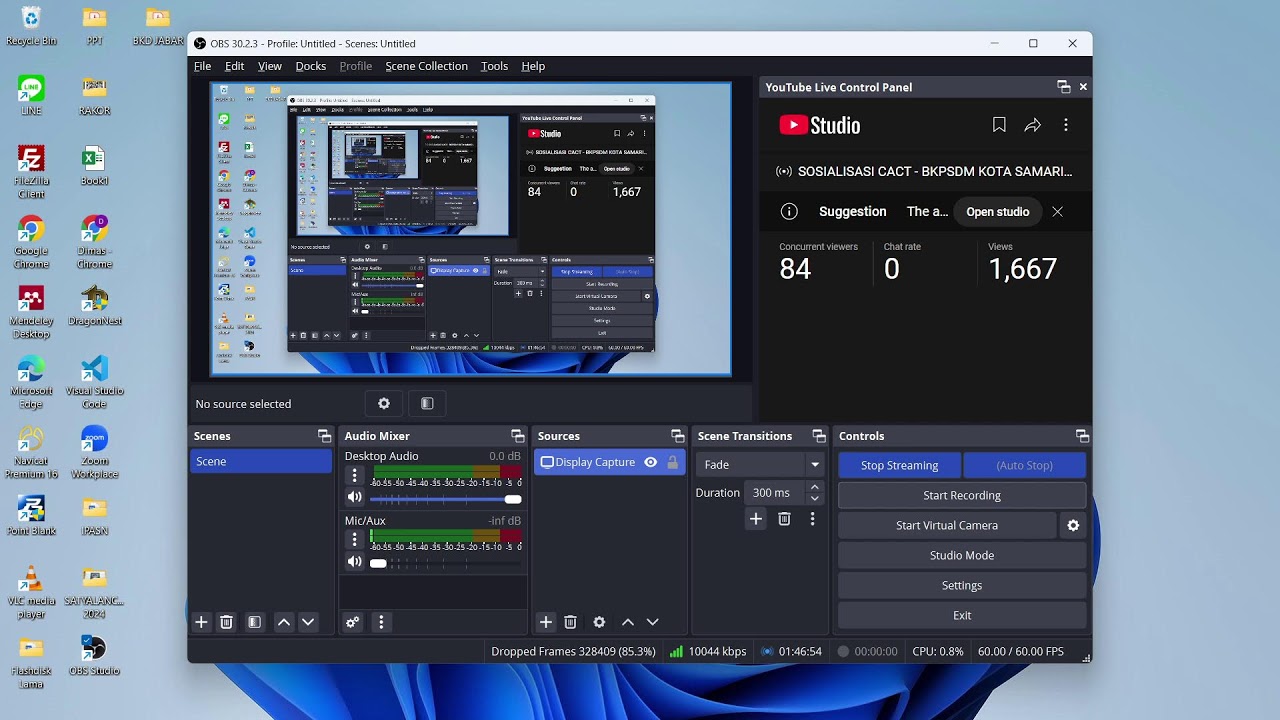Delete selected source with trash icon

pos(571,622)
